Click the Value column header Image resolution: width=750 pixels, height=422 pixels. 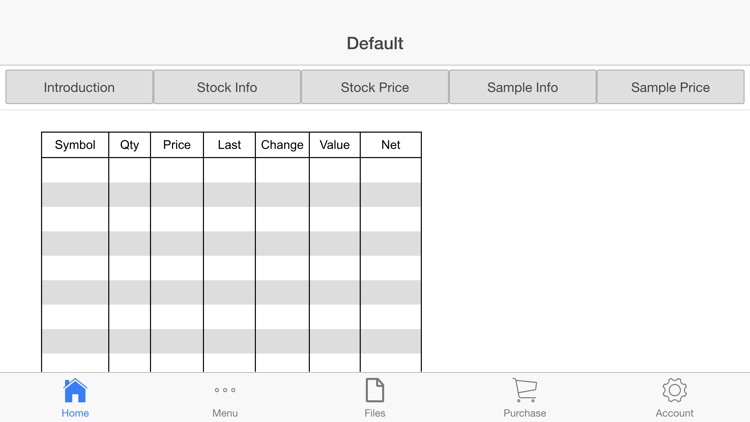coord(335,145)
